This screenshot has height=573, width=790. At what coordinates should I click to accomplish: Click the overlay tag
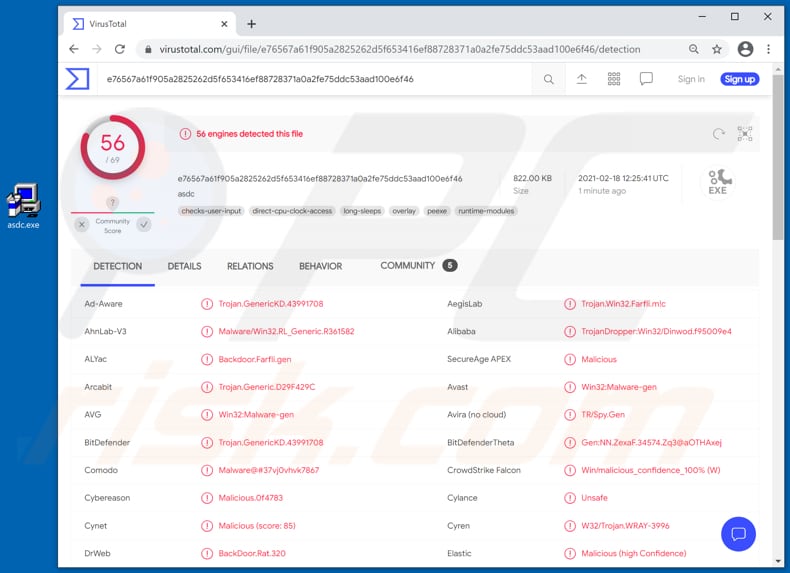pos(404,211)
